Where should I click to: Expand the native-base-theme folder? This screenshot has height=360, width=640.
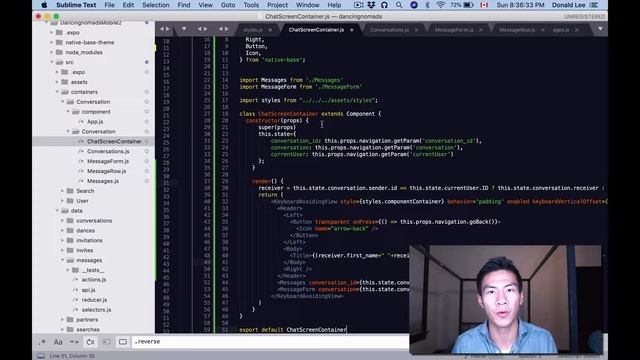52,42
